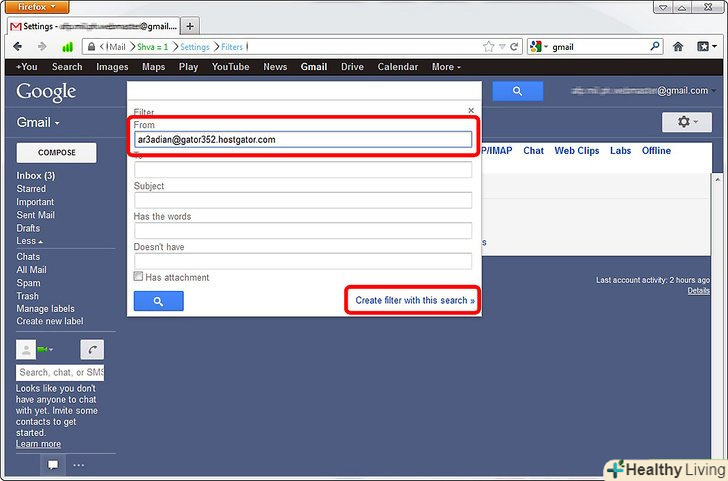The width and height of the screenshot is (728, 481).
Task: Reload the page with refresh icon
Action: click(514, 46)
